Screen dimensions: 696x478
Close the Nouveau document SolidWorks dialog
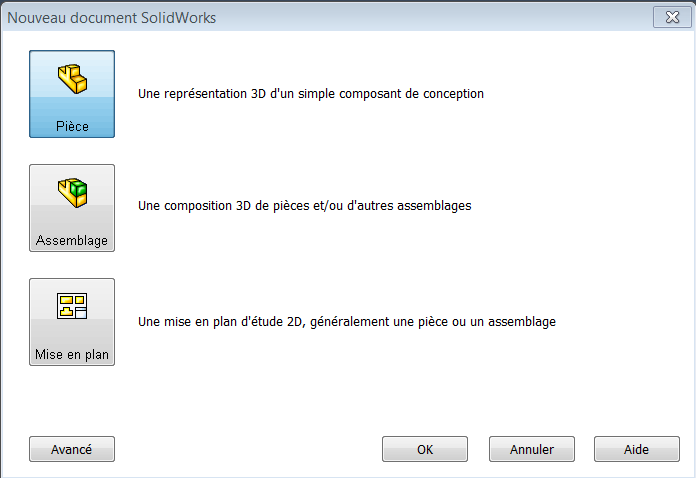pyautogui.click(x=672, y=17)
